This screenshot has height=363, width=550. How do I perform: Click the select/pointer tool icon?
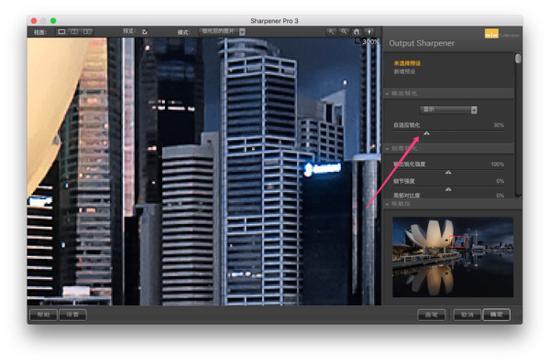point(331,32)
